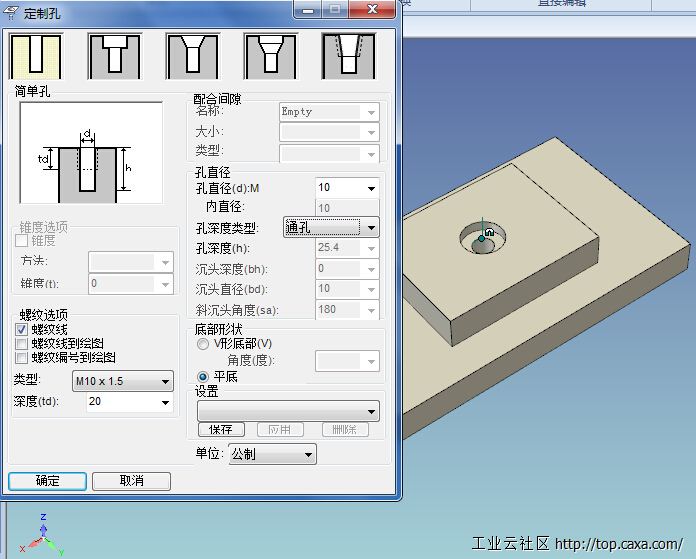The image size is (696, 559).
Task: Select the simple hole type icon
Action: [x=36, y=56]
